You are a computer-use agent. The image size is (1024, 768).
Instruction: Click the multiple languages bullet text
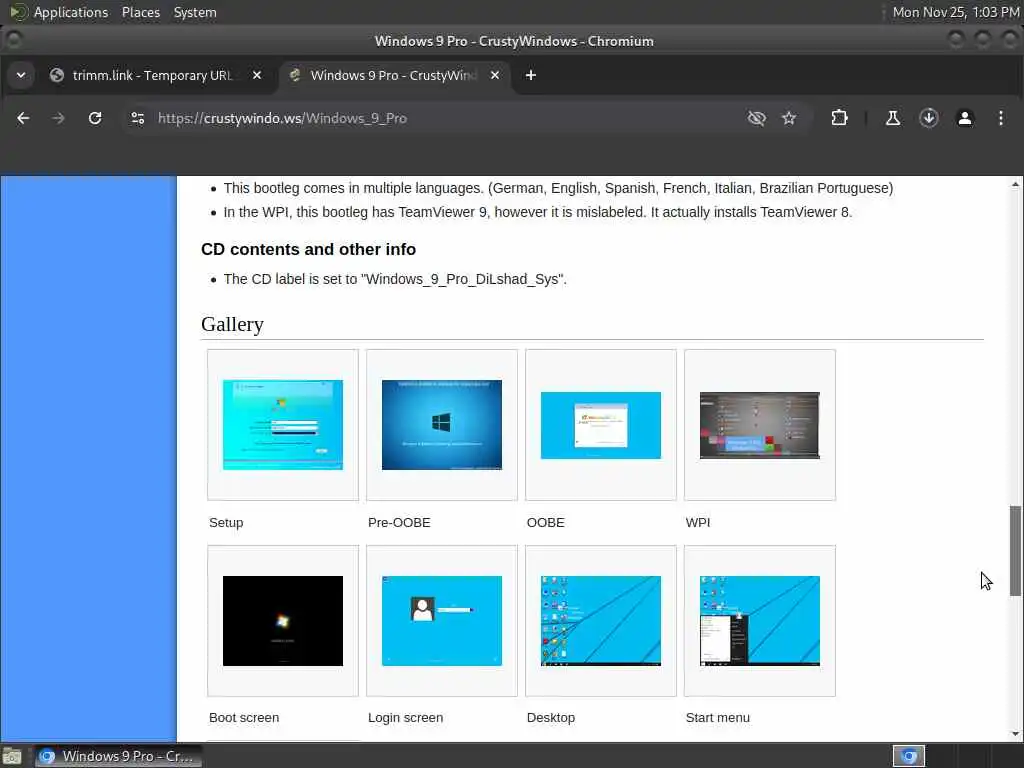[x=558, y=188]
